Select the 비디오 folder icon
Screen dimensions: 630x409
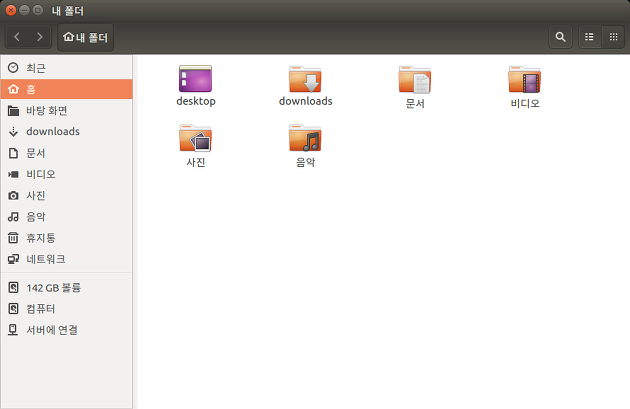click(x=525, y=79)
